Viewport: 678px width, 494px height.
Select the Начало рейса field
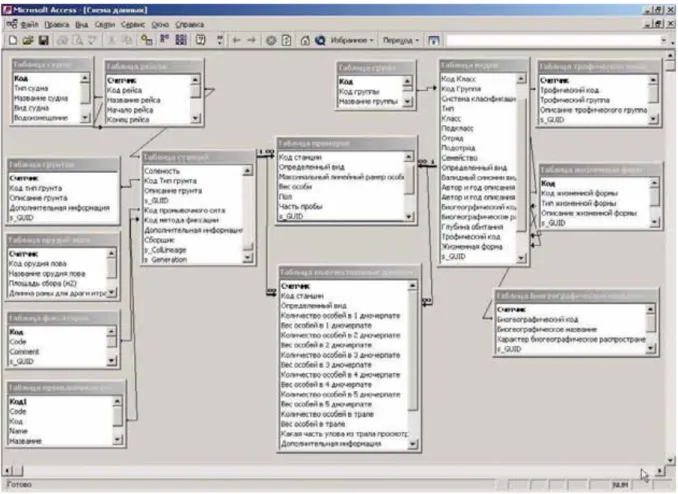(x=130, y=110)
